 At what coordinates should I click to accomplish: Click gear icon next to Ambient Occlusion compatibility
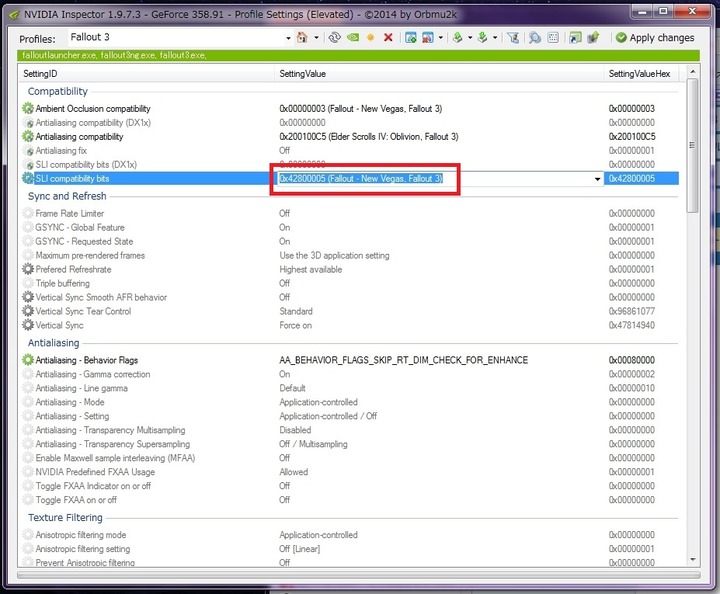tap(28, 109)
